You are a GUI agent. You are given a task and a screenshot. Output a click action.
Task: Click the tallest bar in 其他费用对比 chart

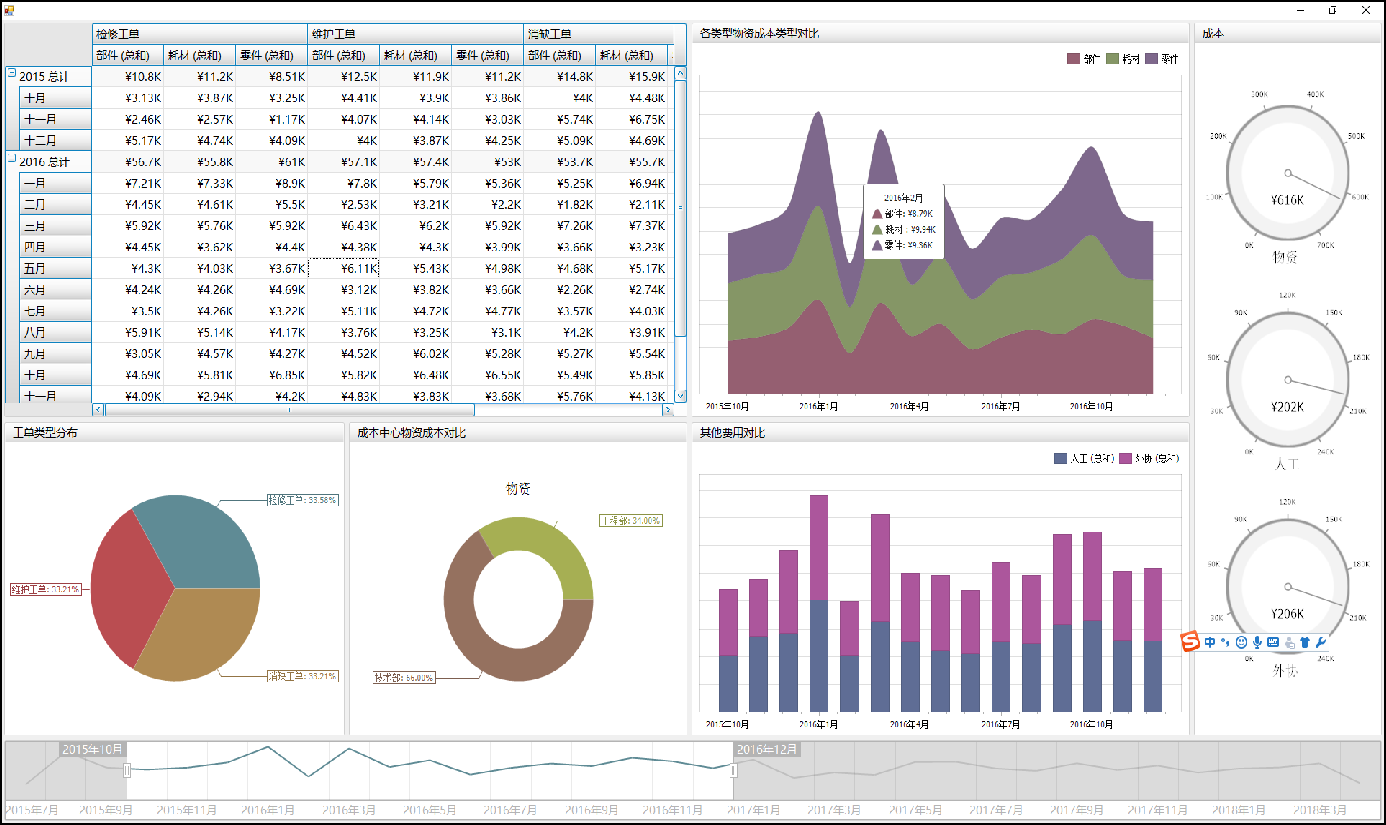click(818, 603)
